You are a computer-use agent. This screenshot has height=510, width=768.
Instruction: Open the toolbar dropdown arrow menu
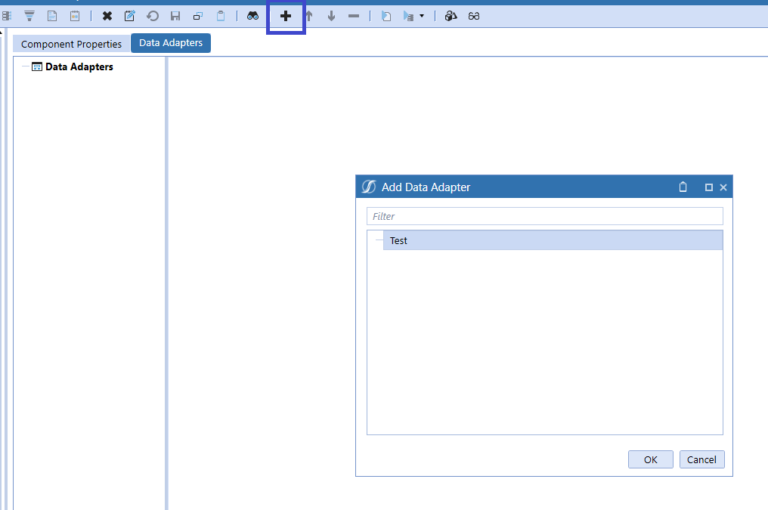tap(422, 16)
